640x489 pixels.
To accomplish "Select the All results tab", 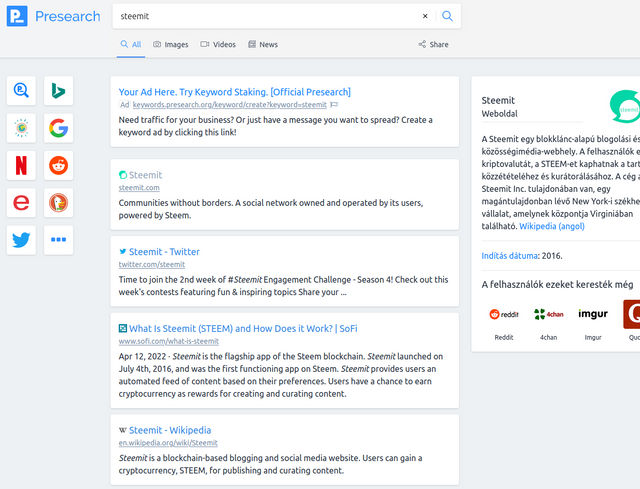I will pyautogui.click(x=131, y=44).
